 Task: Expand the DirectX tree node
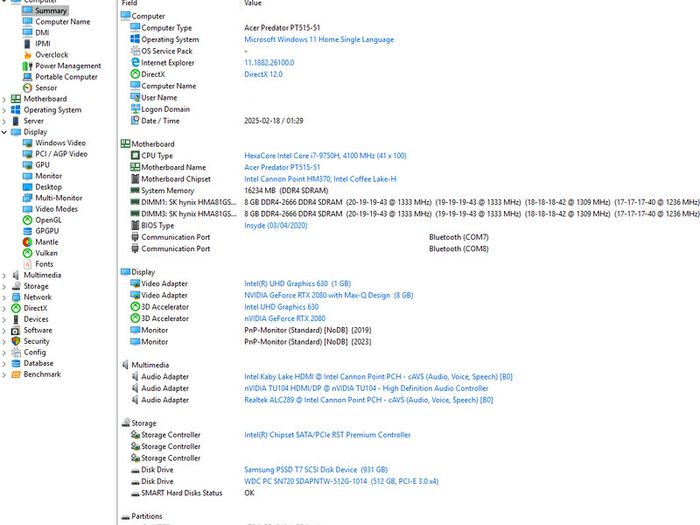[x=4, y=308]
